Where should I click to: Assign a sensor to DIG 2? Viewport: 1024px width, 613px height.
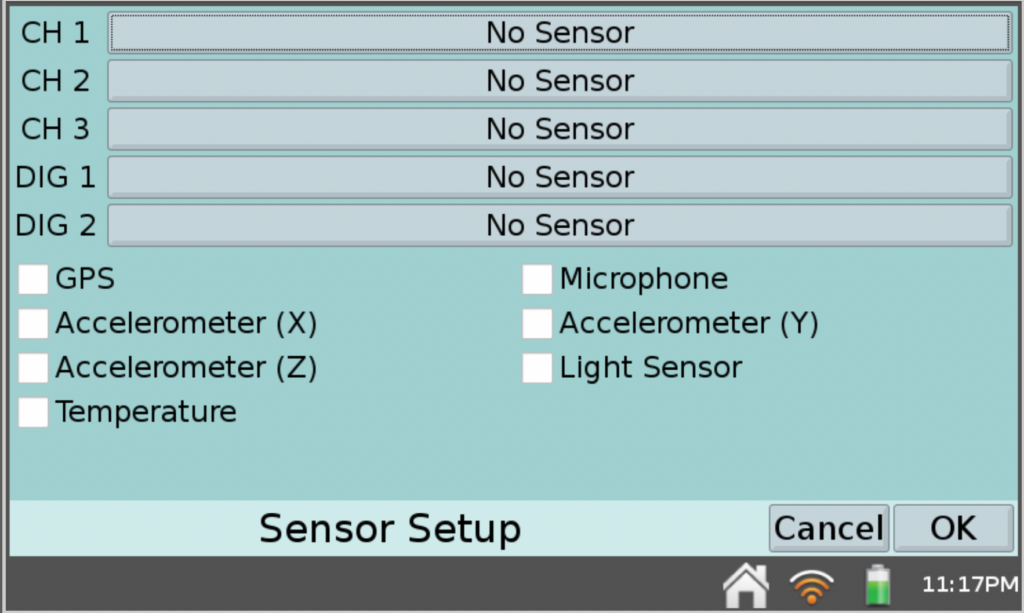pyautogui.click(x=560, y=225)
